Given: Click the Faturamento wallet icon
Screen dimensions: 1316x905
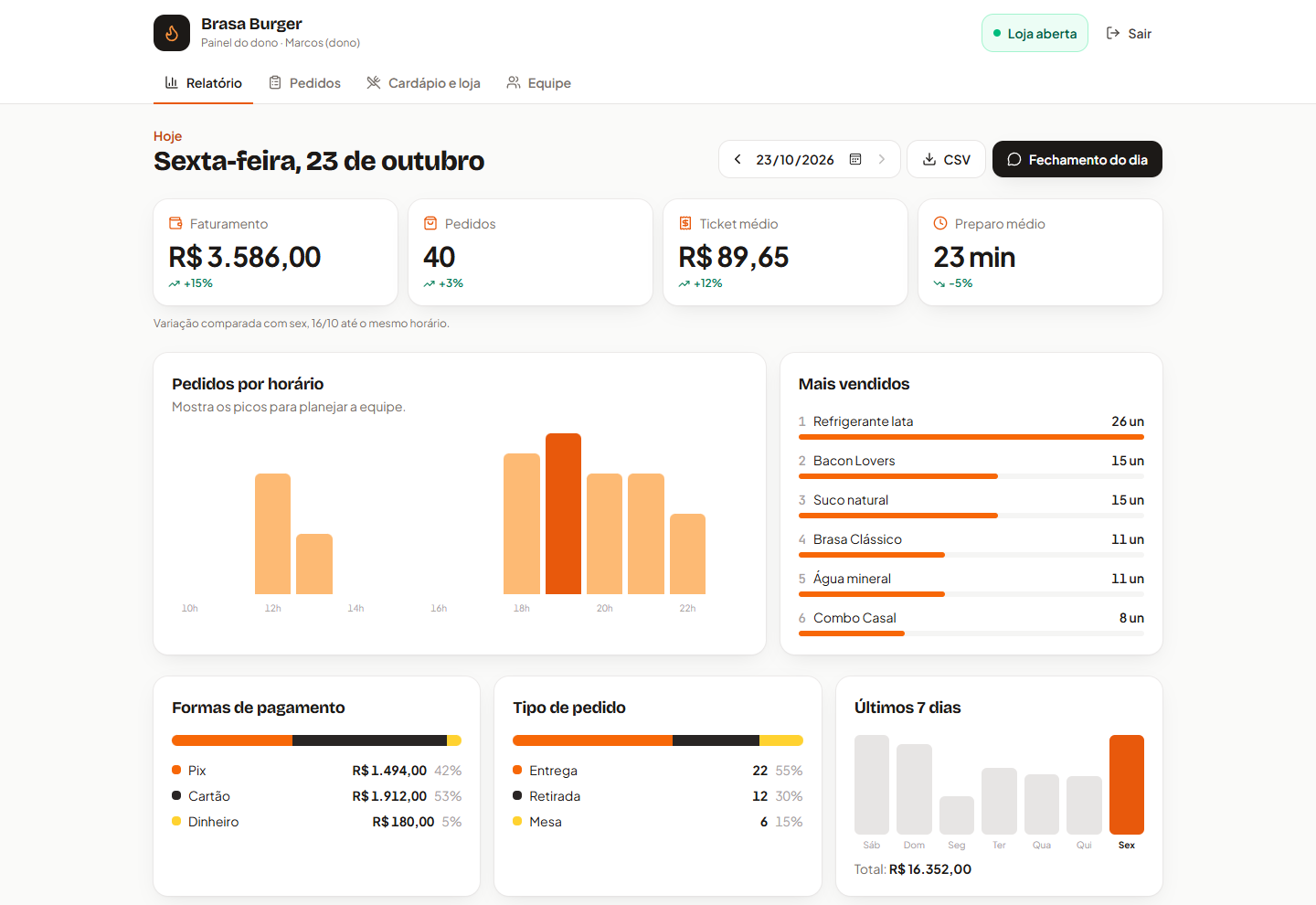Looking at the screenshot, I should (175, 223).
